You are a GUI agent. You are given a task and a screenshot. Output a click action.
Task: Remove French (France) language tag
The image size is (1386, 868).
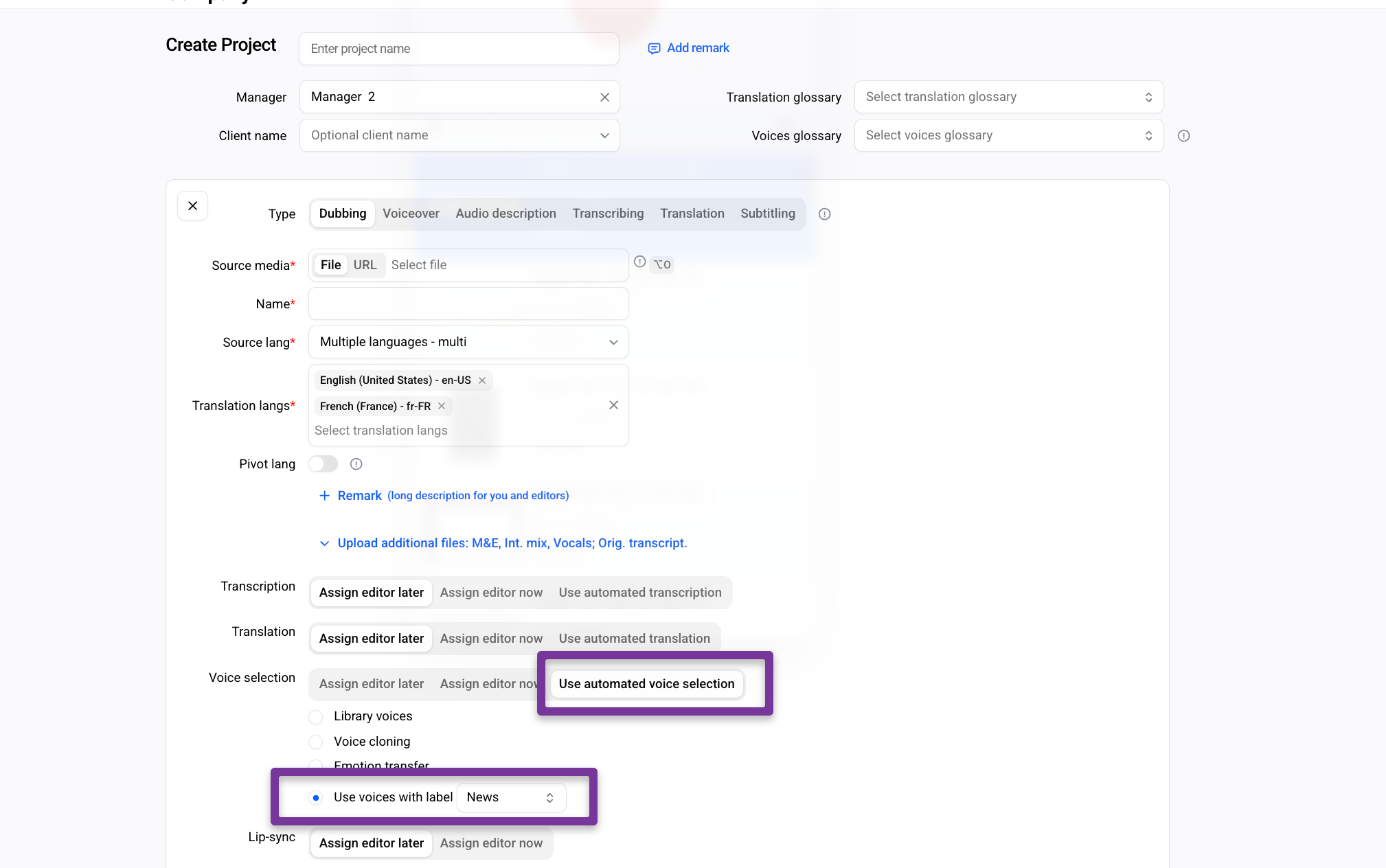pyautogui.click(x=442, y=406)
